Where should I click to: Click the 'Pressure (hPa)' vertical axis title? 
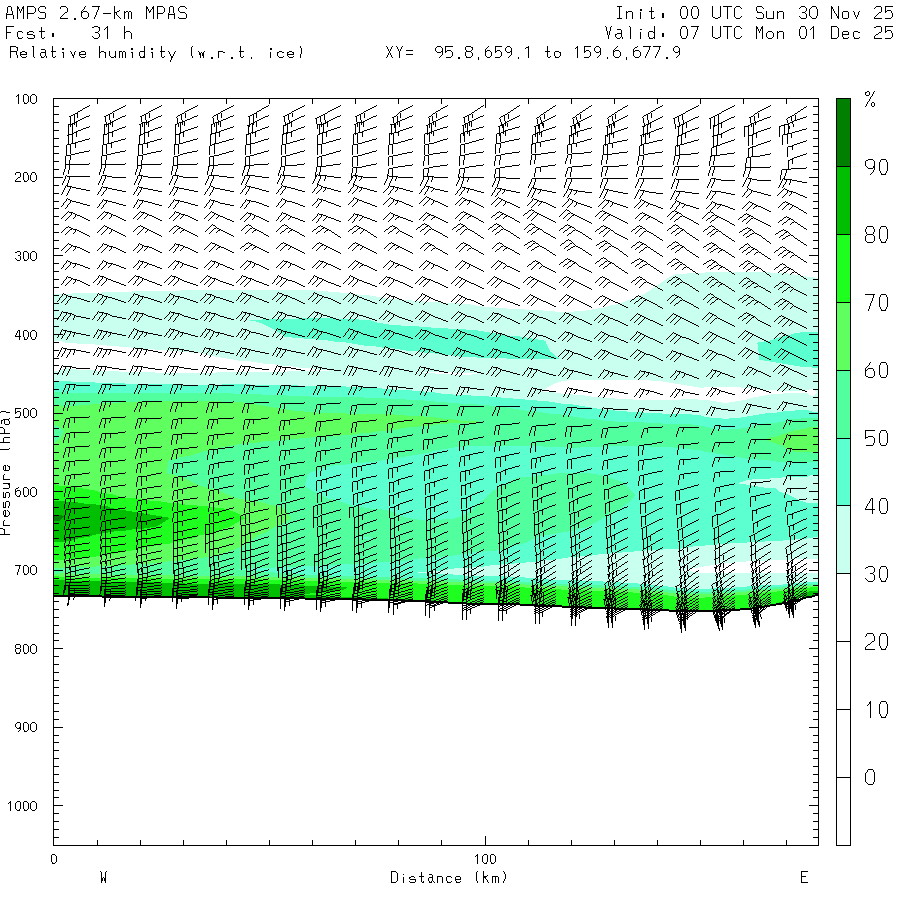(x=6, y=472)
